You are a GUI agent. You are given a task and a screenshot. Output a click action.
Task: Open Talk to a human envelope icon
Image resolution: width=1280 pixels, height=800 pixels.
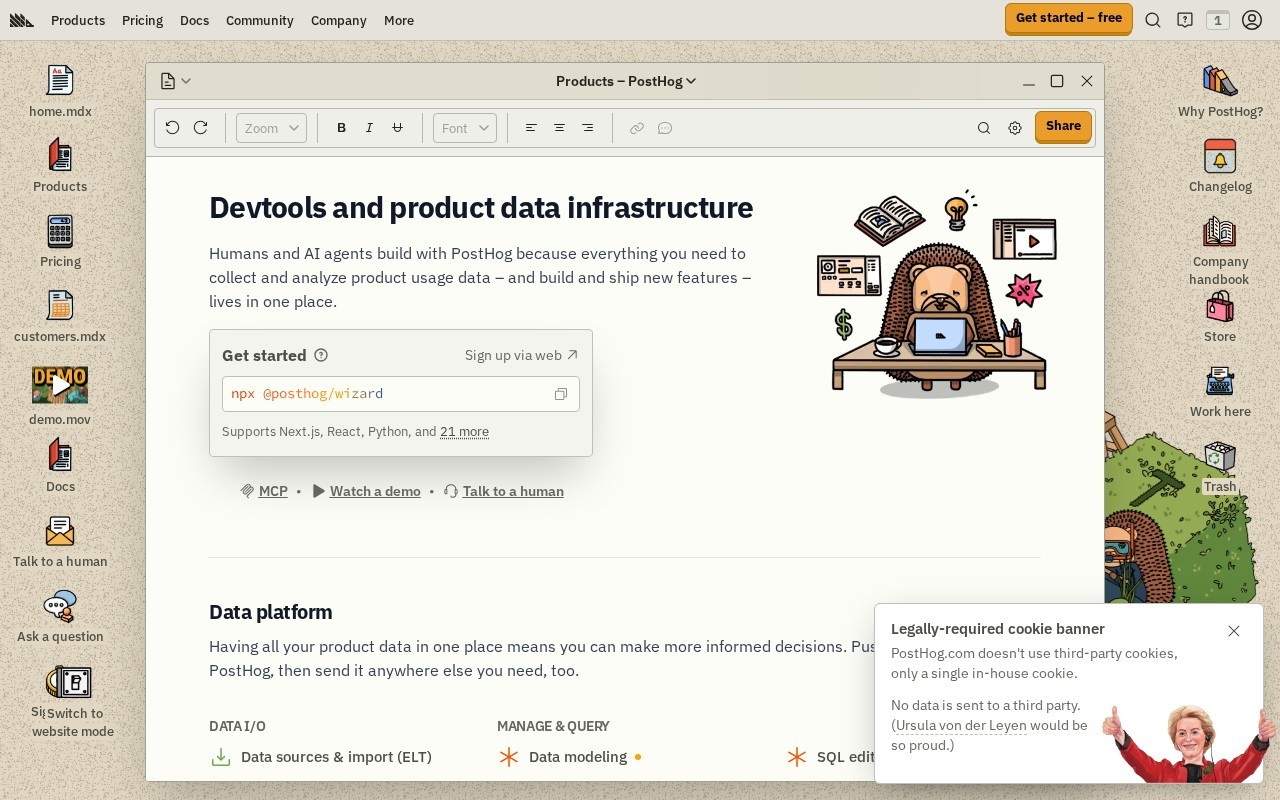pos(60,541)
